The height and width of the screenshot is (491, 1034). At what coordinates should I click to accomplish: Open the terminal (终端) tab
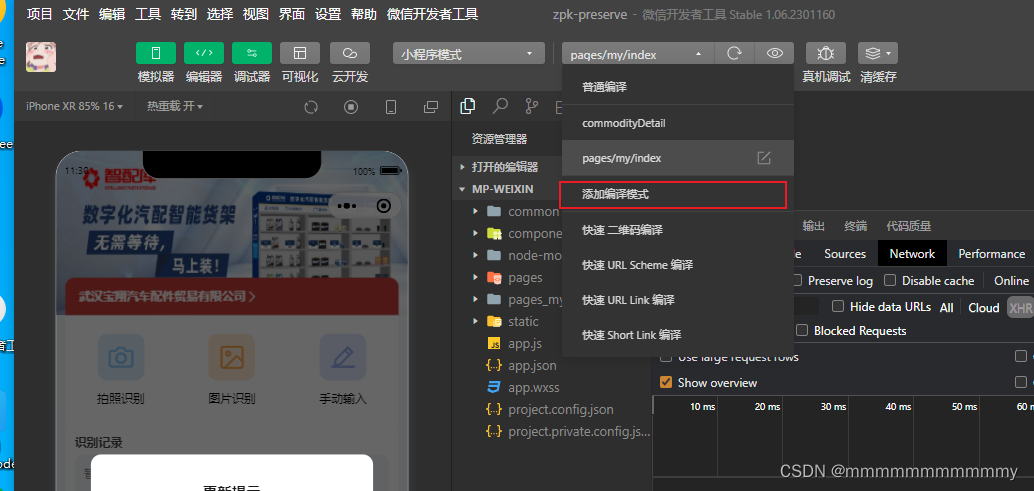pyautogui.click(x=855, y=226)
